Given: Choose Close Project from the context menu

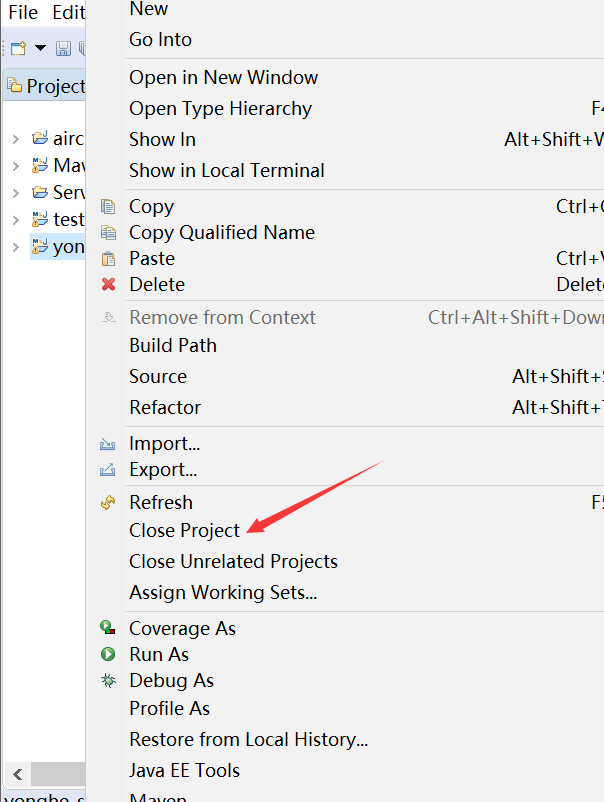Looking at the screenshot, I should click(x=184, y=531).
